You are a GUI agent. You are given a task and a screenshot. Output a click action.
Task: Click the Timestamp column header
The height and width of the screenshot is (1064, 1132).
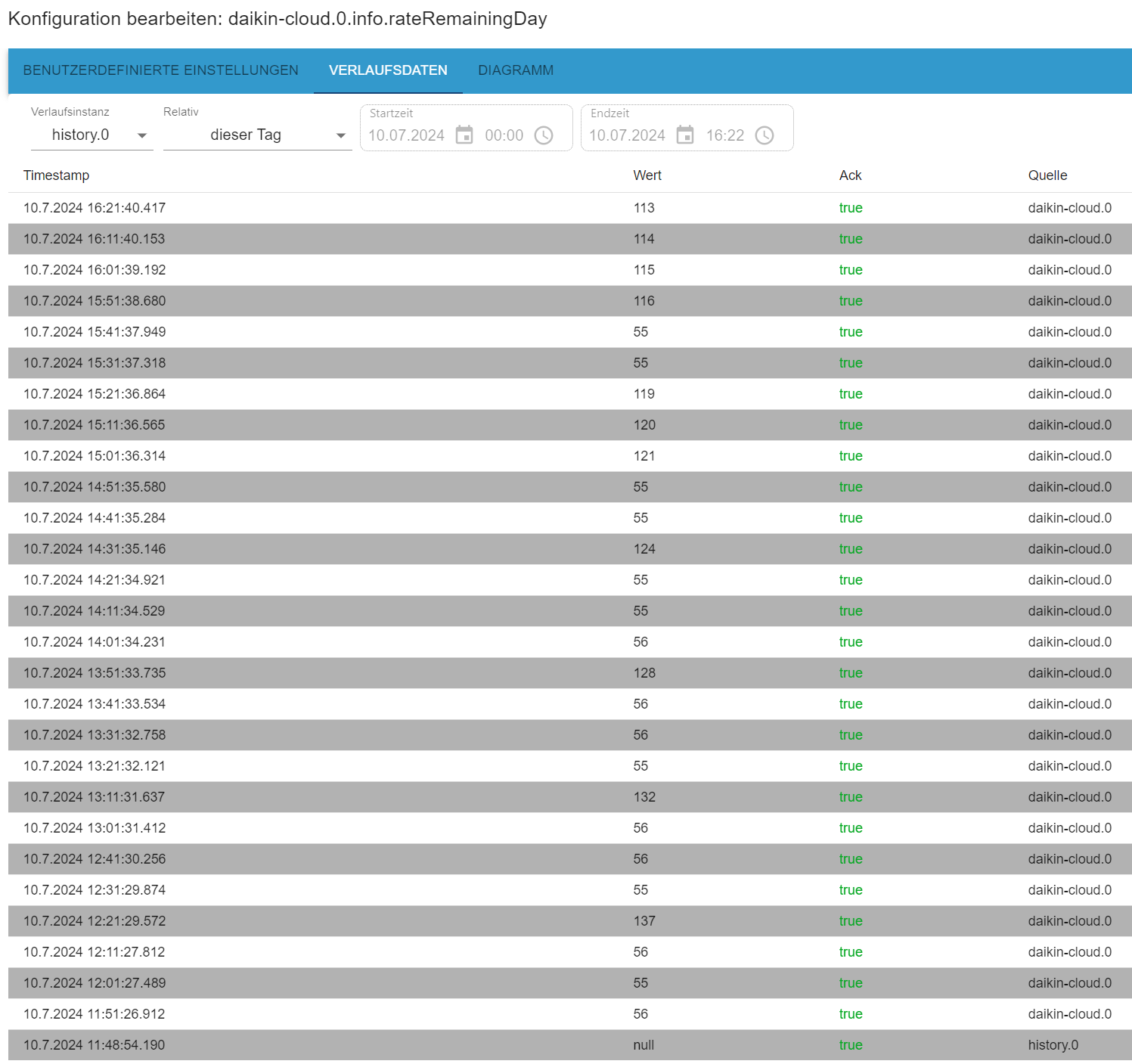(x=57, y=175)
